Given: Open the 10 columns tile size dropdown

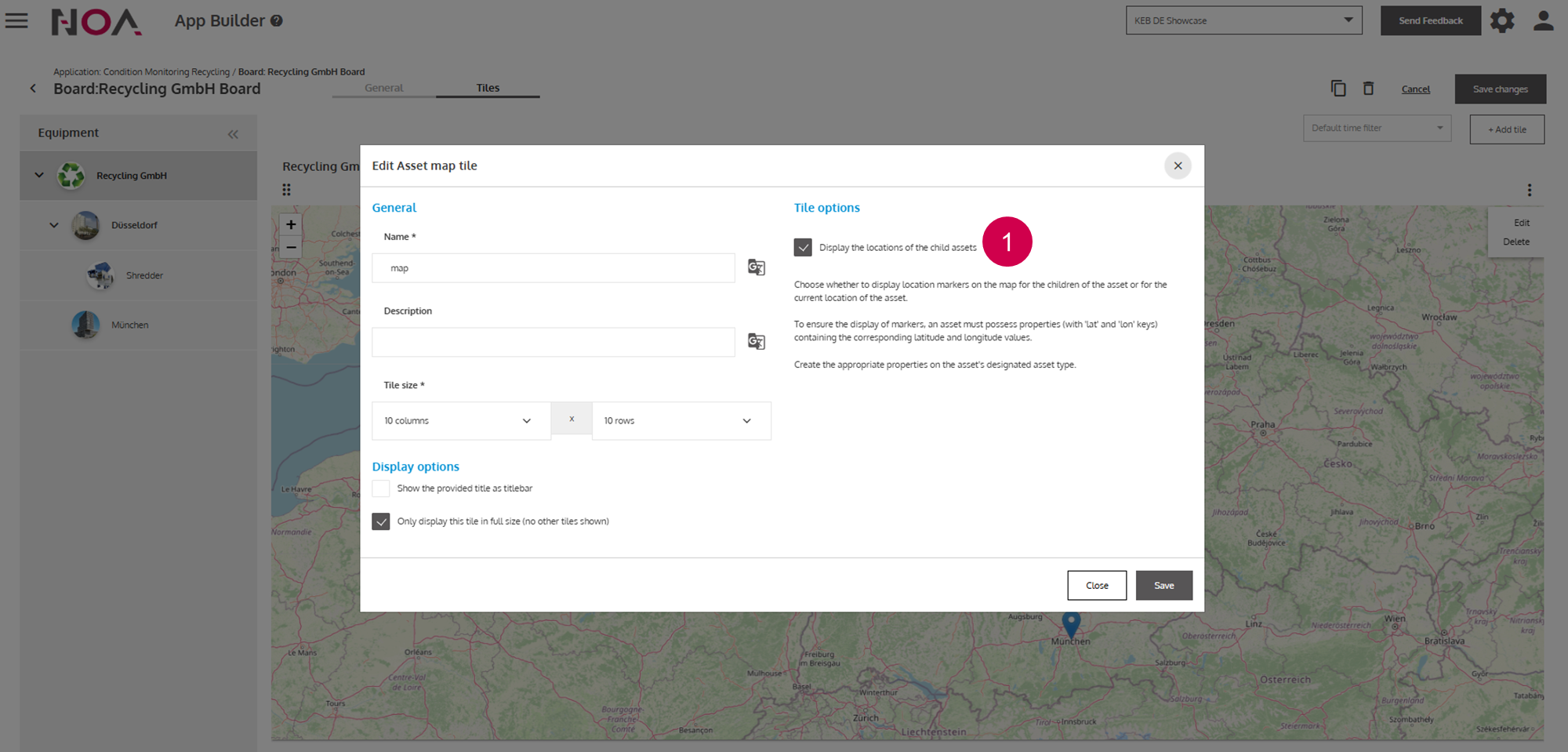Looking at the screenshot, I should tap(460, 421).
